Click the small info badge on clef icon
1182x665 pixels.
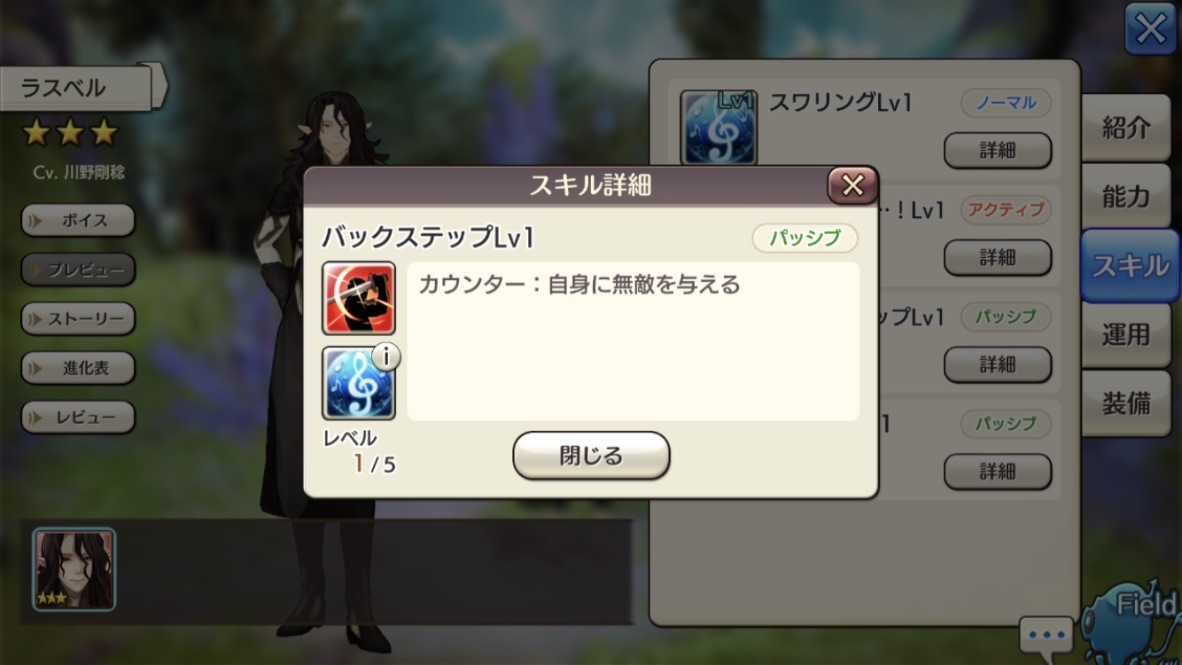pyautogui.click(x=386, y=356)
